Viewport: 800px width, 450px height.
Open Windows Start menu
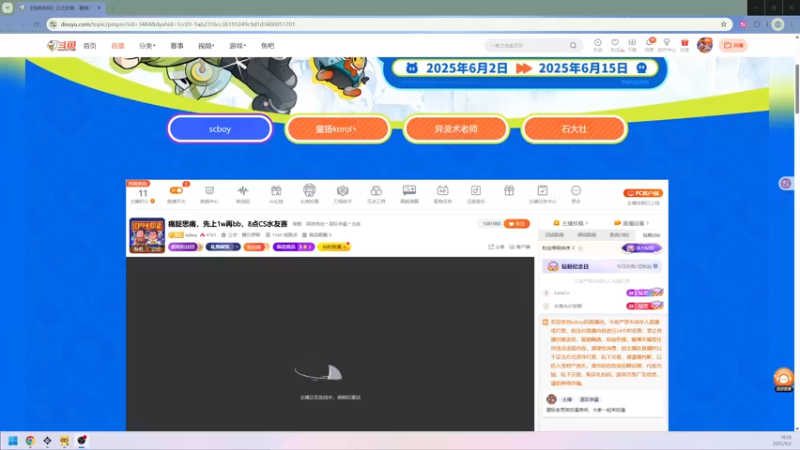pyautogui.click(x=13, y=440)
